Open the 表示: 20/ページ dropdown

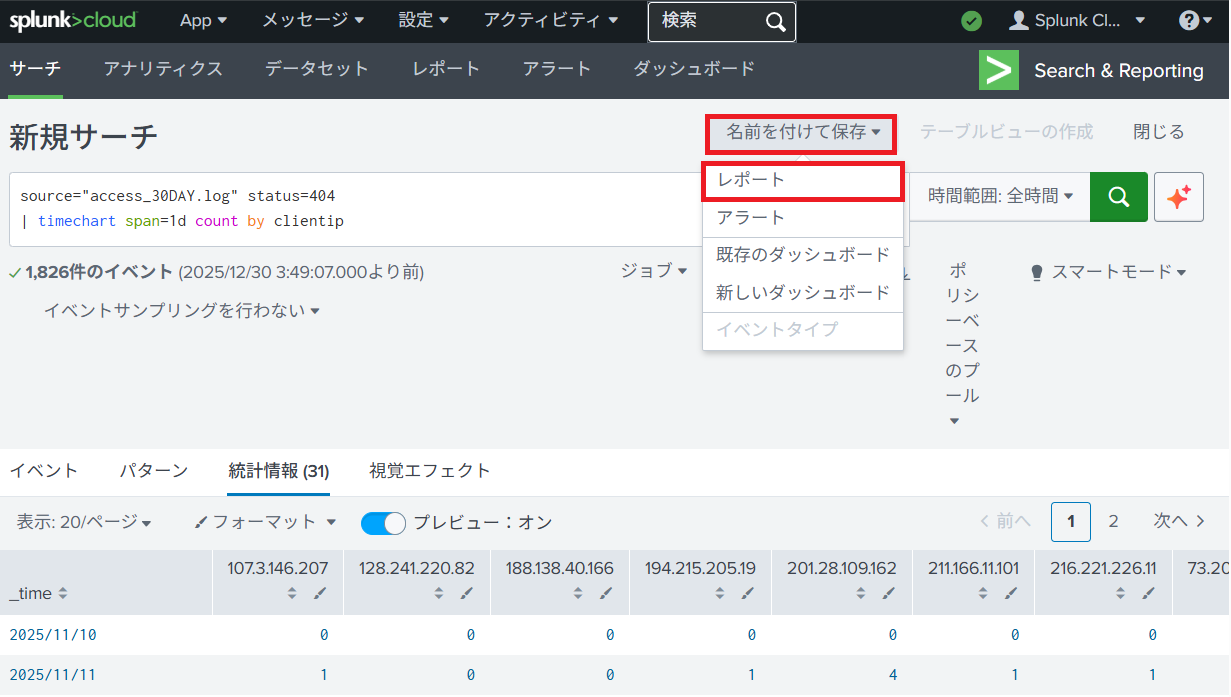pyautogui.click(x=84, y=522)
